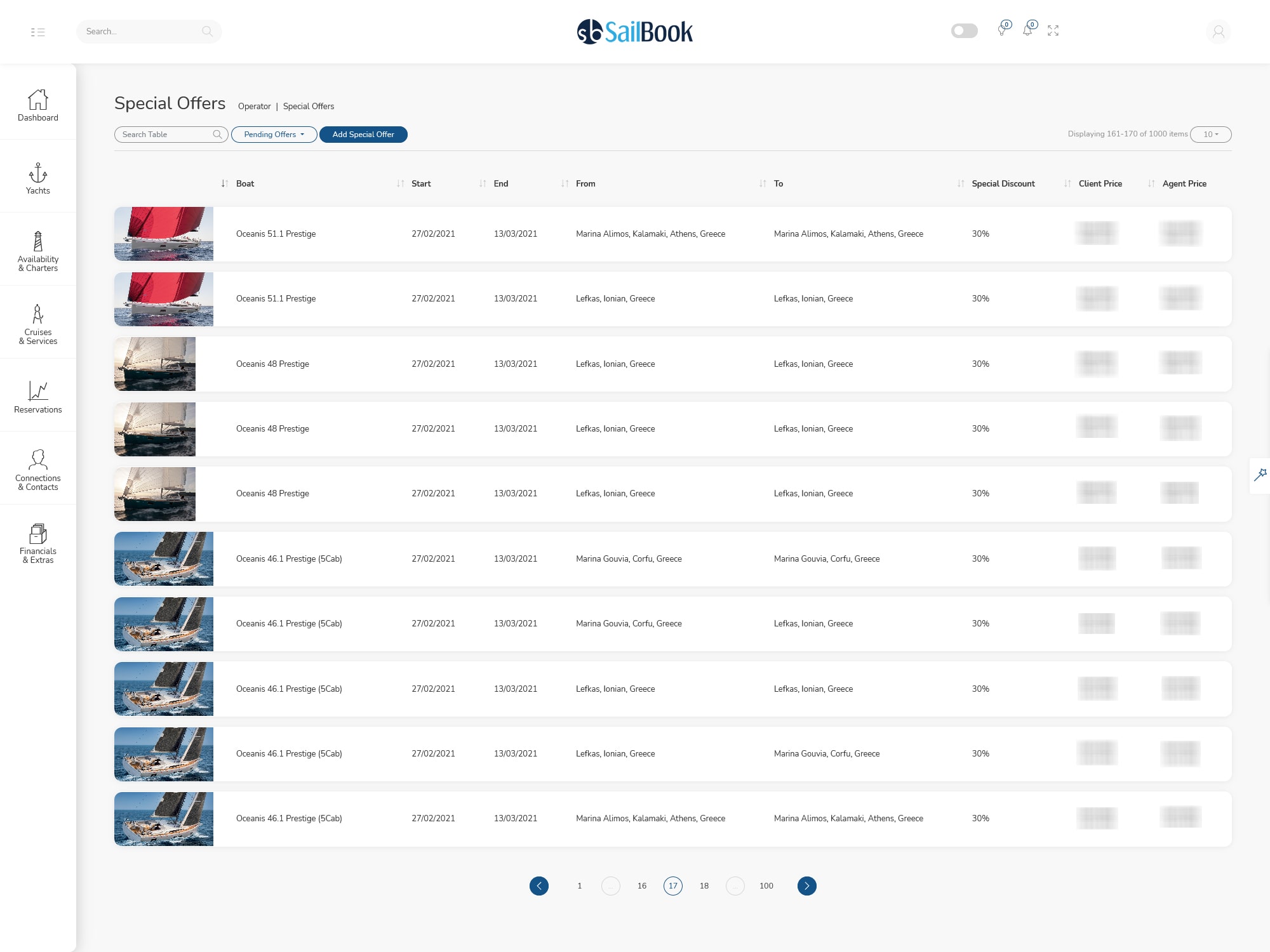Open the Yachts anchor icon
The width and height of the screenshot is (1270, 952).
(x=38, y=173)
